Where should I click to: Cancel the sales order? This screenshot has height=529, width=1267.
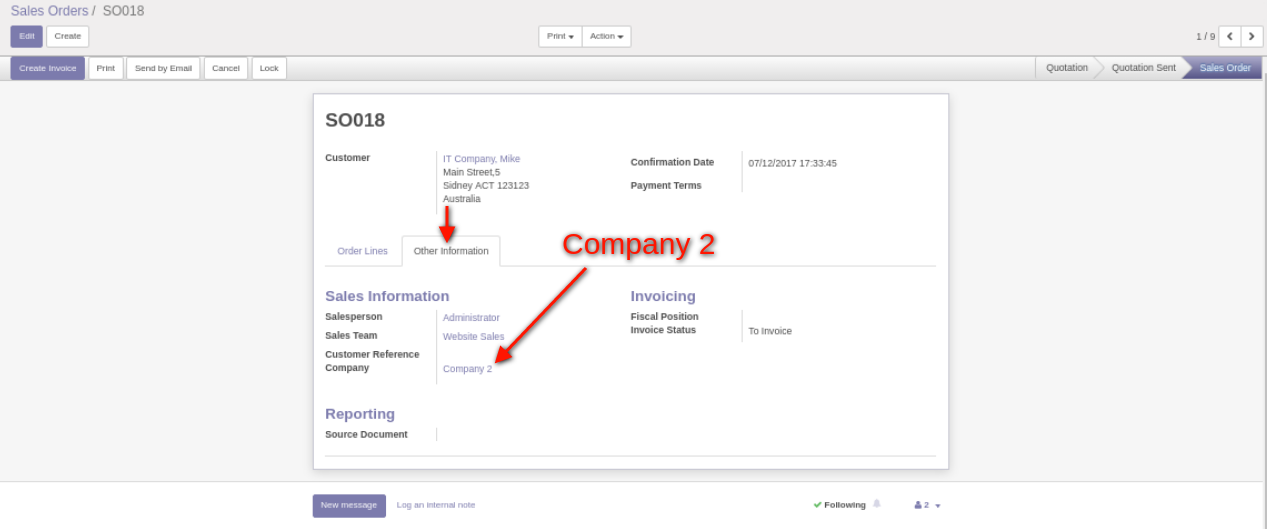tap(226, 68)
